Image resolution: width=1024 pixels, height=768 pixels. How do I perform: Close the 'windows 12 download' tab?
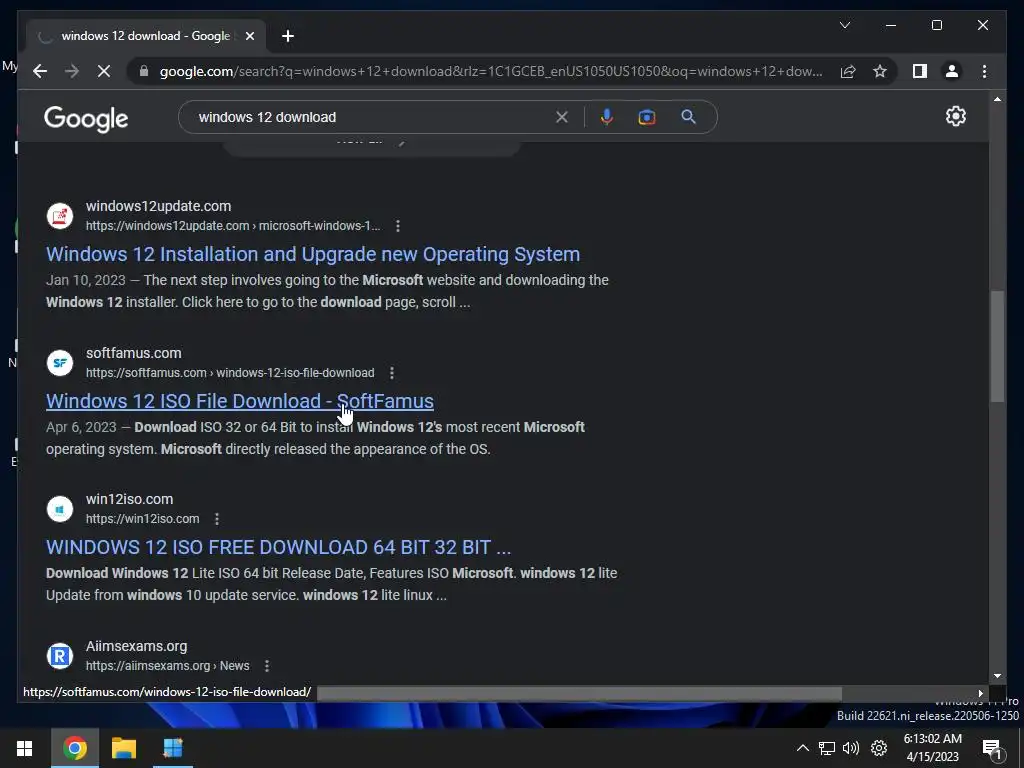(249, 36)
